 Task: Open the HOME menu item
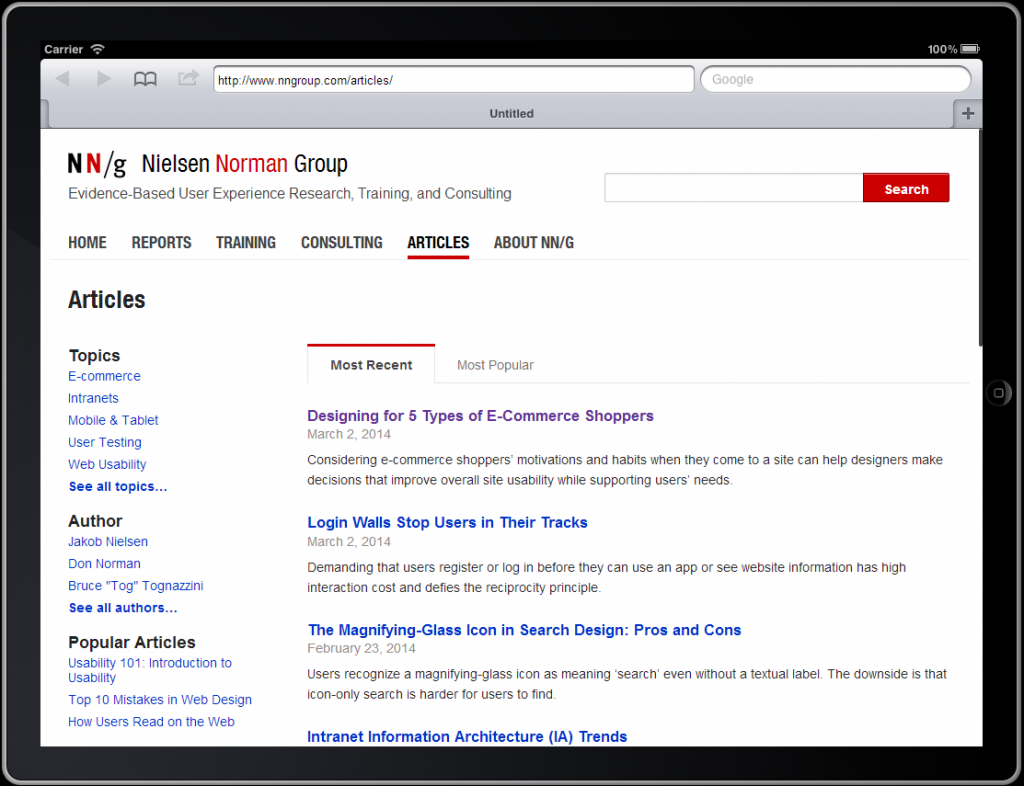click(87, 243)
